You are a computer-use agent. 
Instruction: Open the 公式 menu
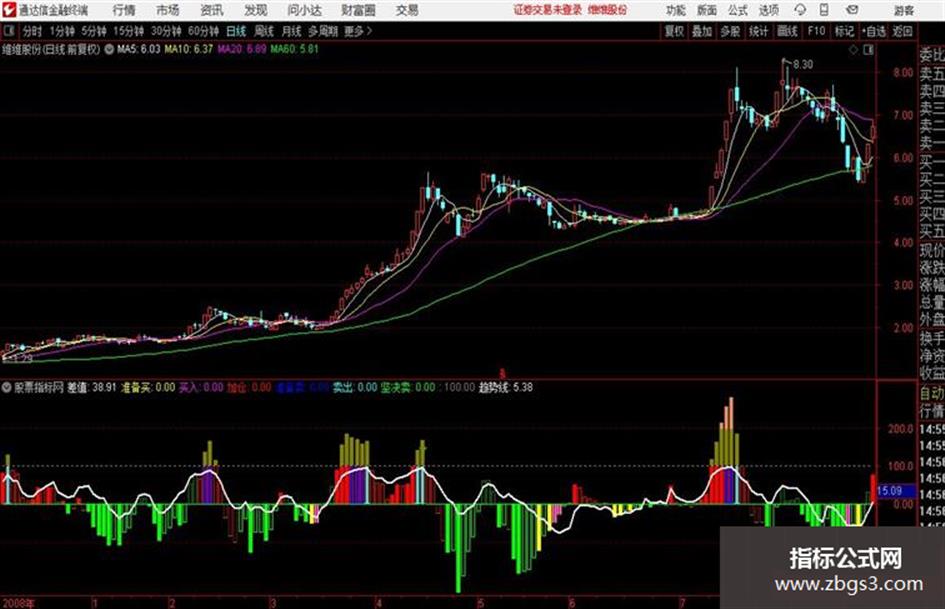(738, 10)
